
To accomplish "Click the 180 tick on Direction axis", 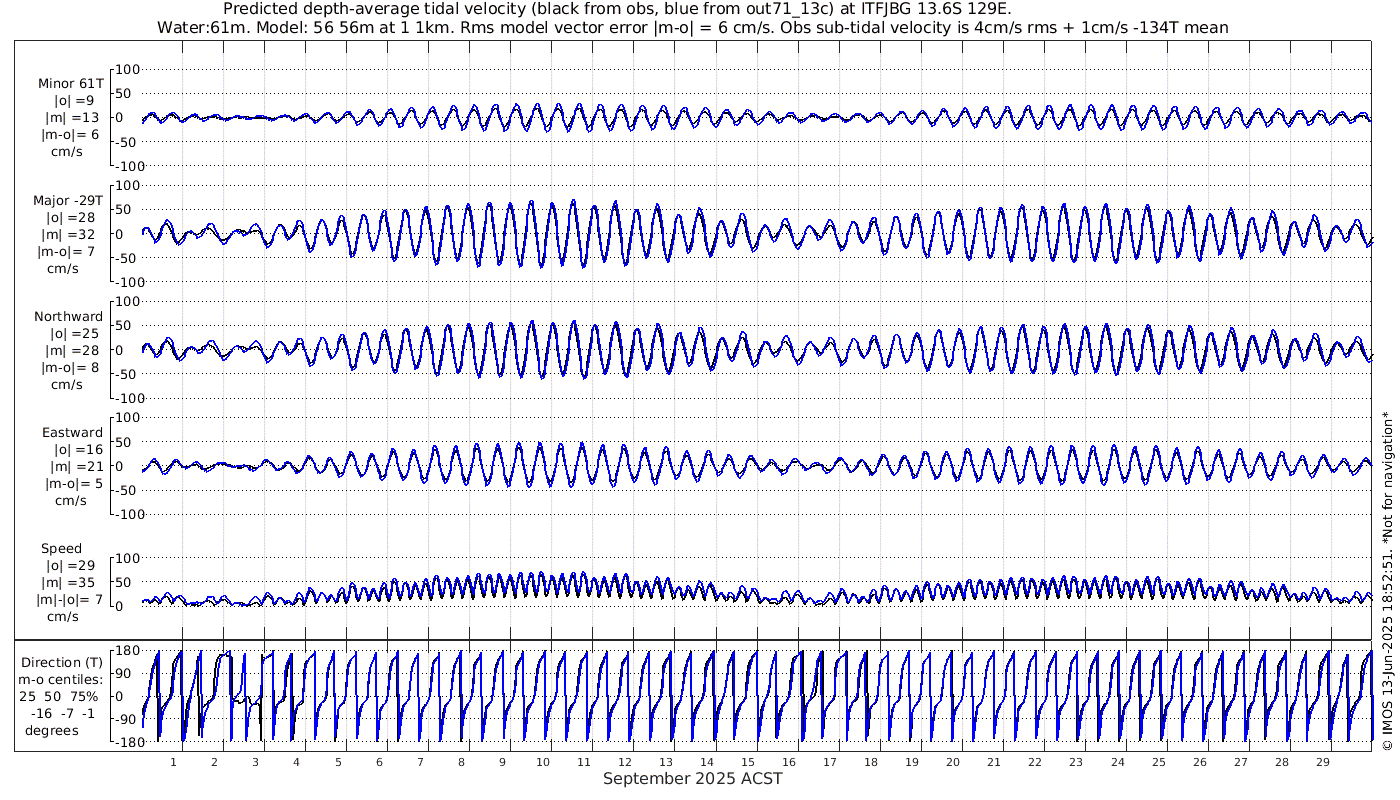I will tap(124, 651).
